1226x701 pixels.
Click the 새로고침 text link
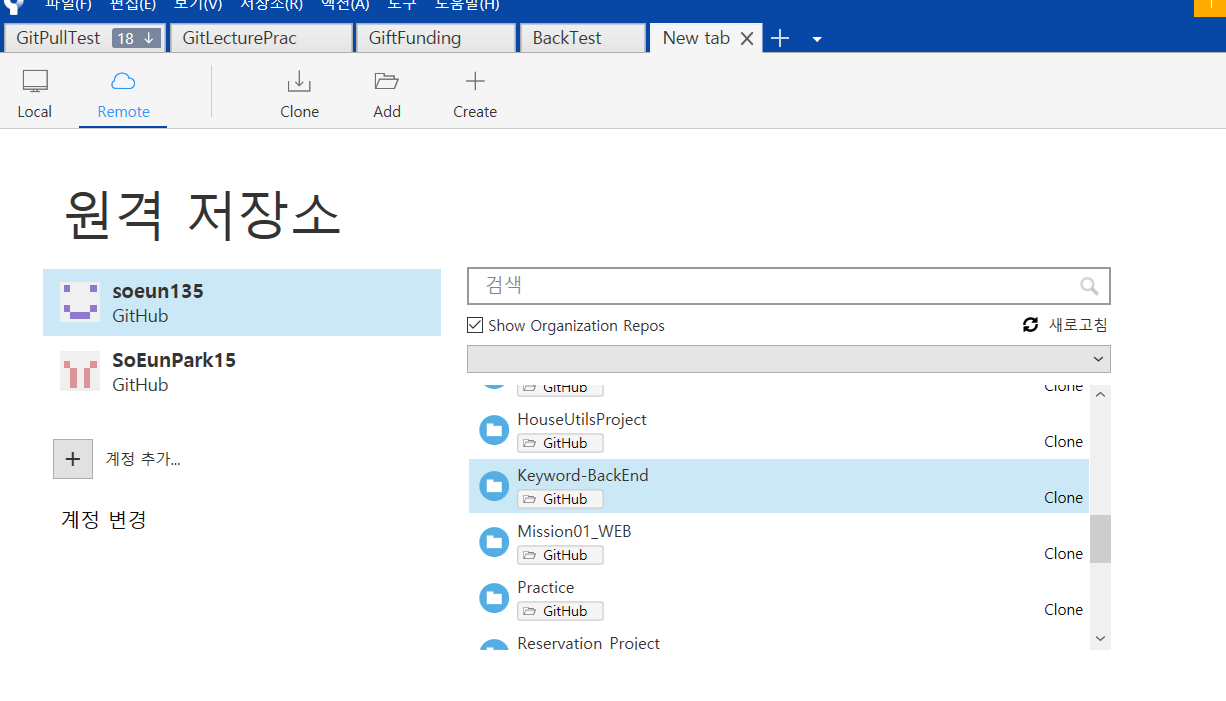click(x=1078, y=325)
